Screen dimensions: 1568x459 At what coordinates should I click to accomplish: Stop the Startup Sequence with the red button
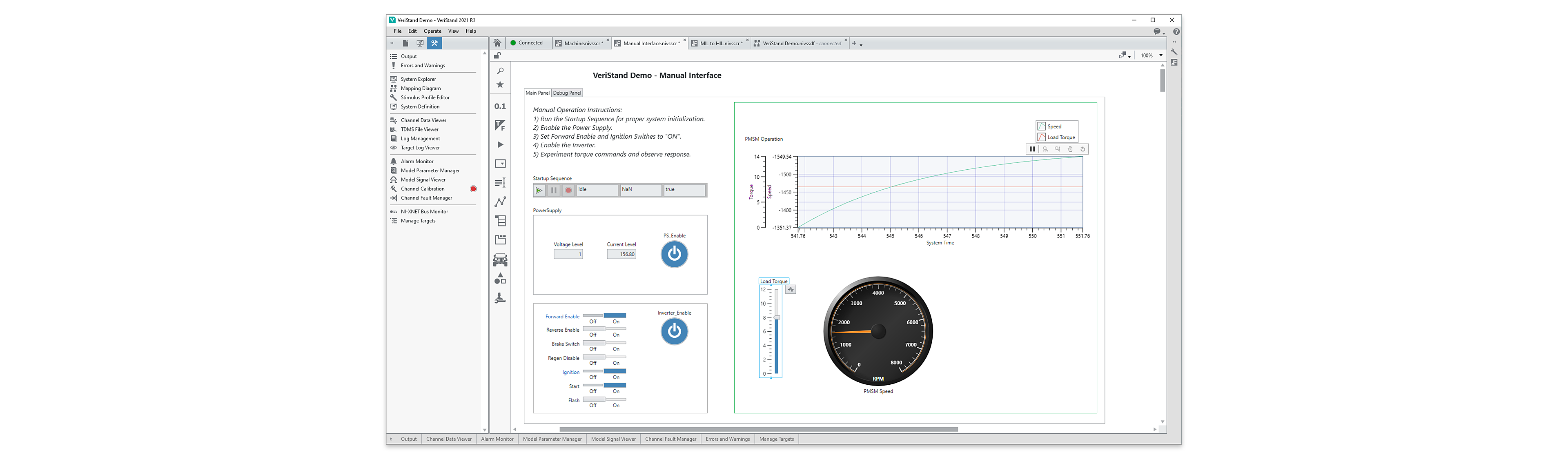[x=568, y=190]
